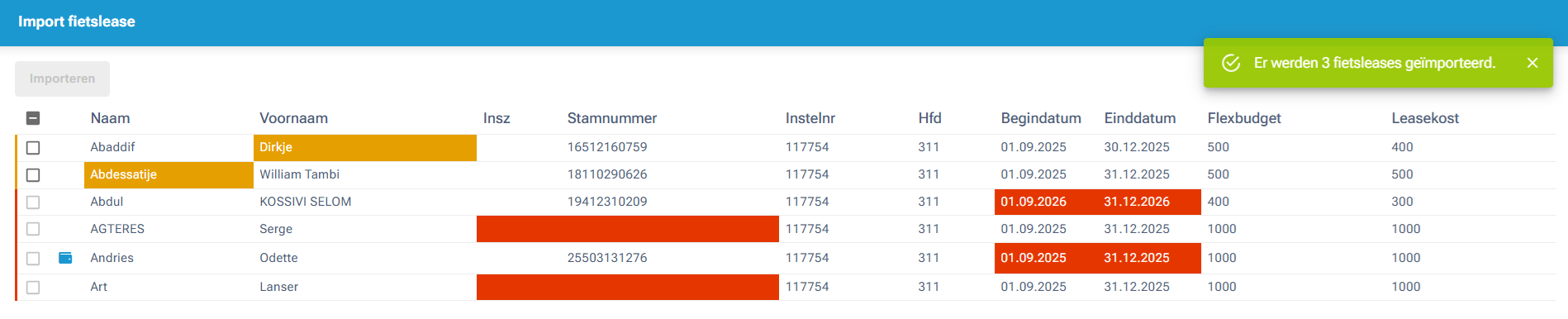
Task: Click einddatum 30.12.2025 for Abaddif
Action: click(x=1137, y=147)
